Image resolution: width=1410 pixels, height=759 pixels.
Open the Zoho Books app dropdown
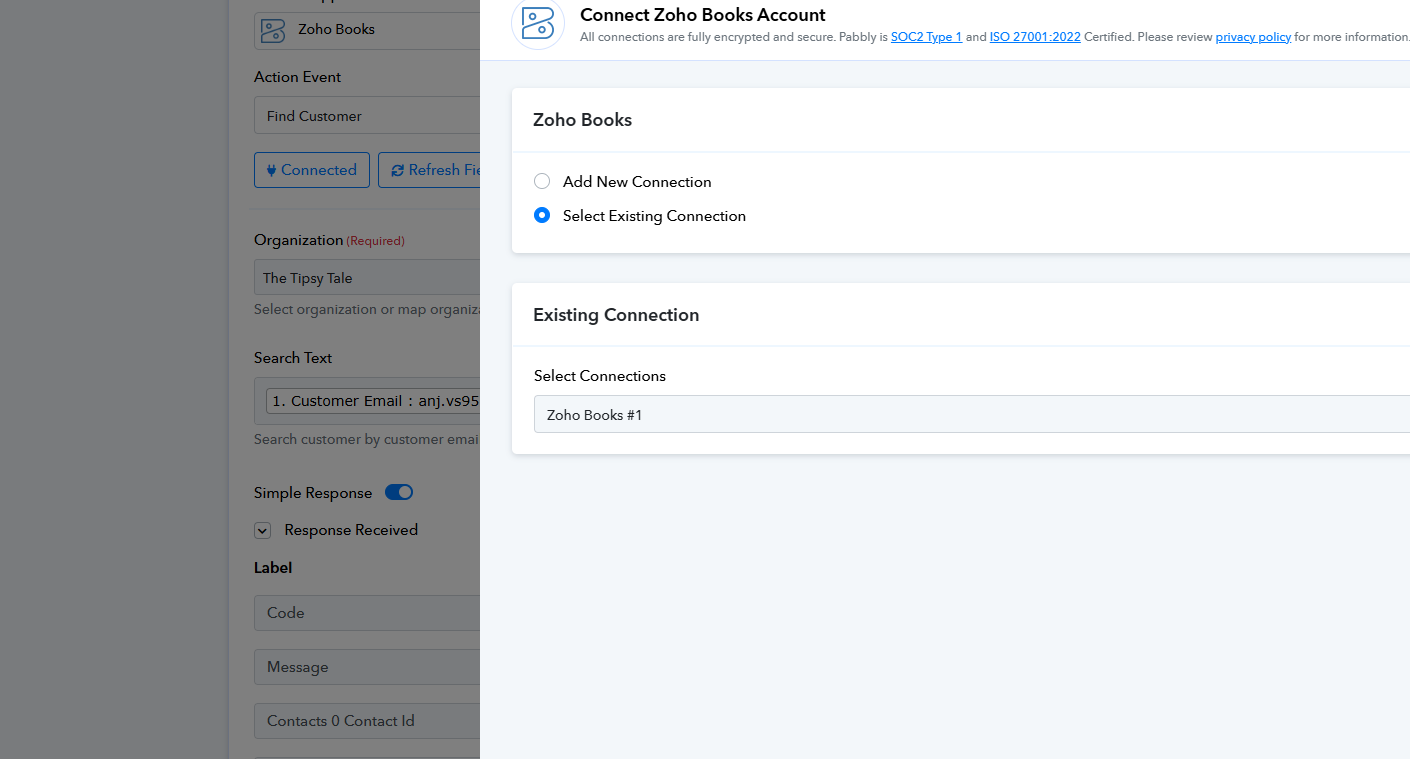[x=367, y=30]
